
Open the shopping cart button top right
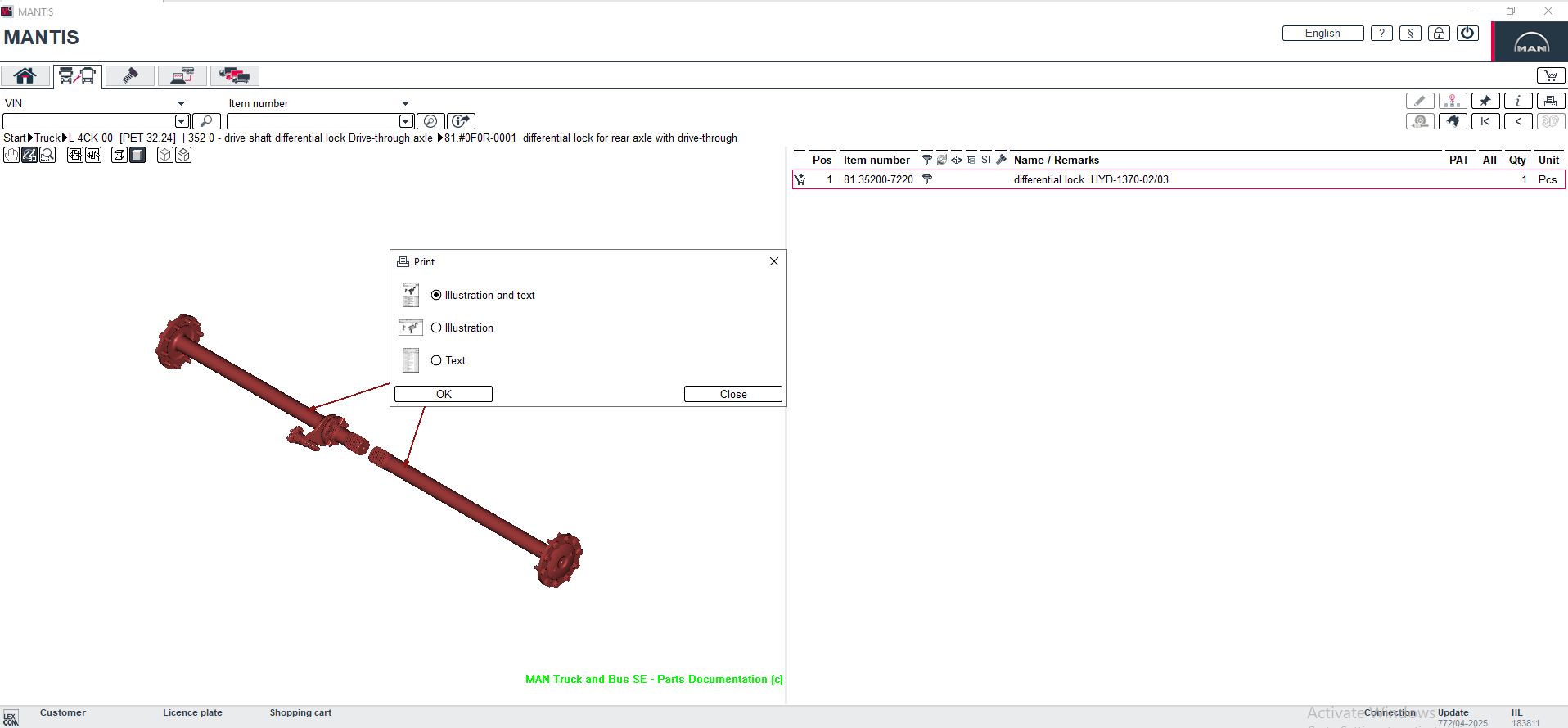coord(1551,75)
